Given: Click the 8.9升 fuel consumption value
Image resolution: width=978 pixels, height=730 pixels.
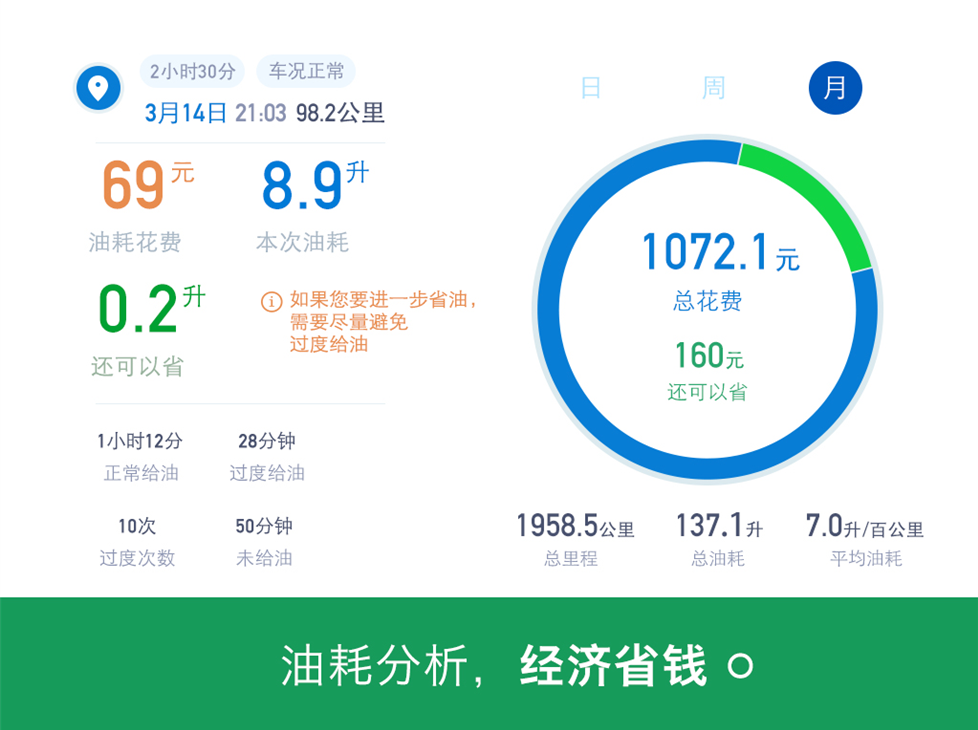Looking at the screenshot, I should tap(315, 185).
